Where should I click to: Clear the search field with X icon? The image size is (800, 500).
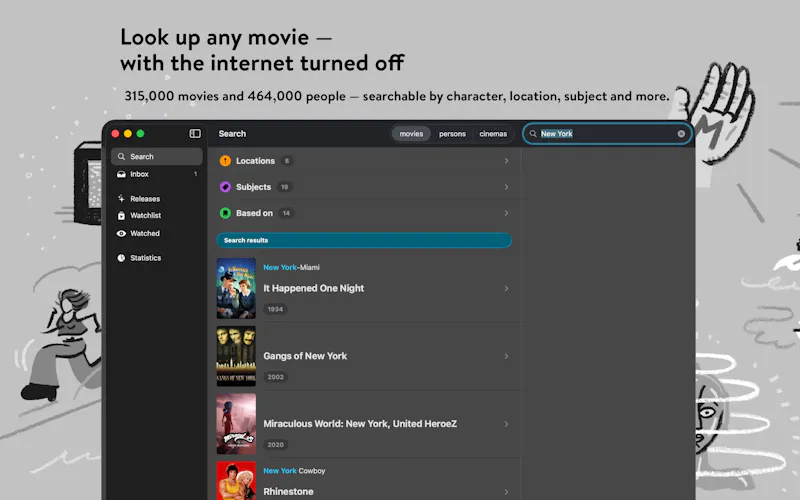(681, 134)
